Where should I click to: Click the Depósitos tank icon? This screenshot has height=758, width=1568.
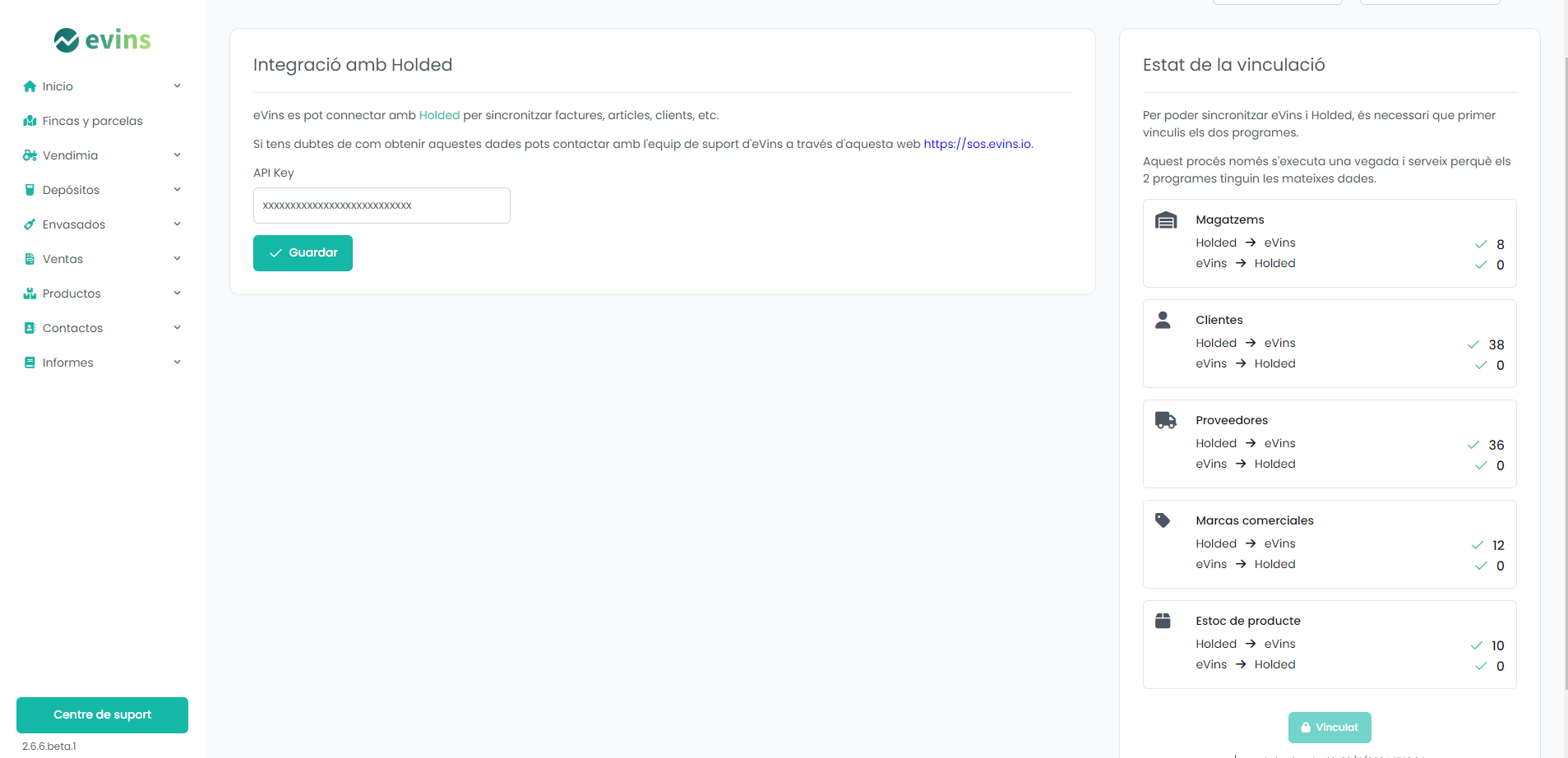click(30, 190)
